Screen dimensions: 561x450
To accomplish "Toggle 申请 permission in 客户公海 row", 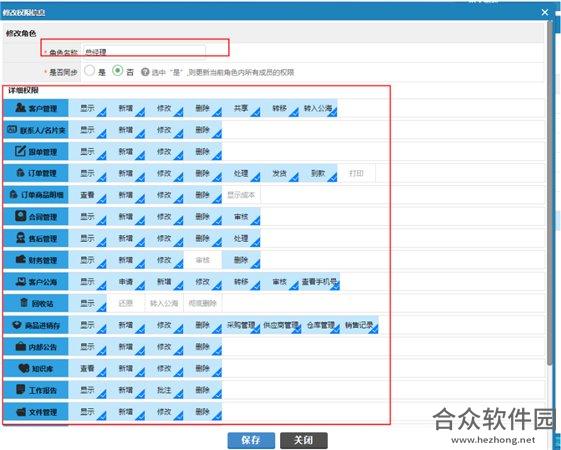I will pos(126,282).
